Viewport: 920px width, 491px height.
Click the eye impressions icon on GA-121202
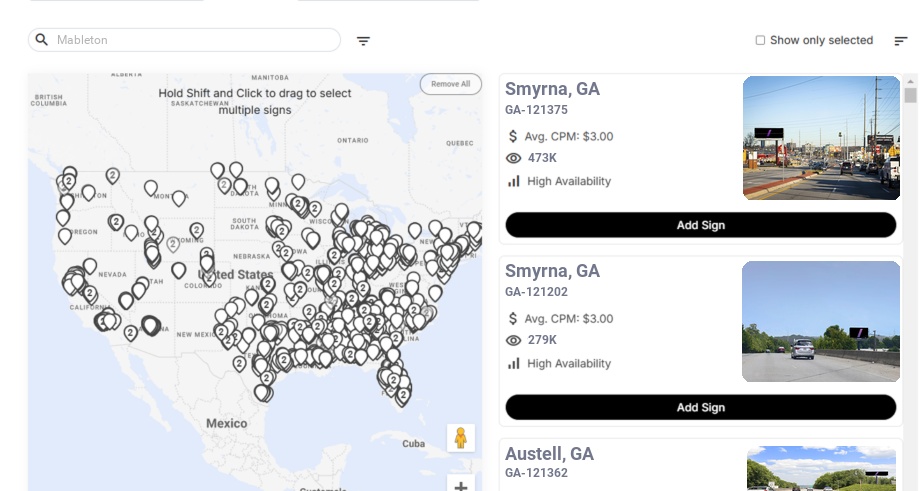click(x=514, y=340)
